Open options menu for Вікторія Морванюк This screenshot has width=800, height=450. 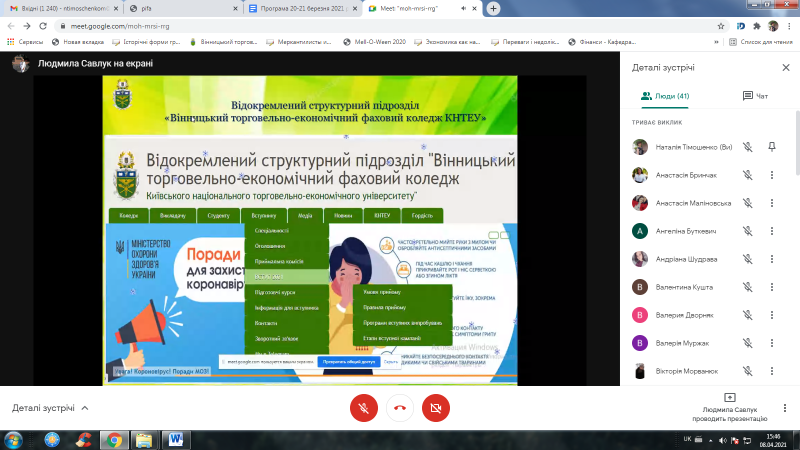(772, 371)
